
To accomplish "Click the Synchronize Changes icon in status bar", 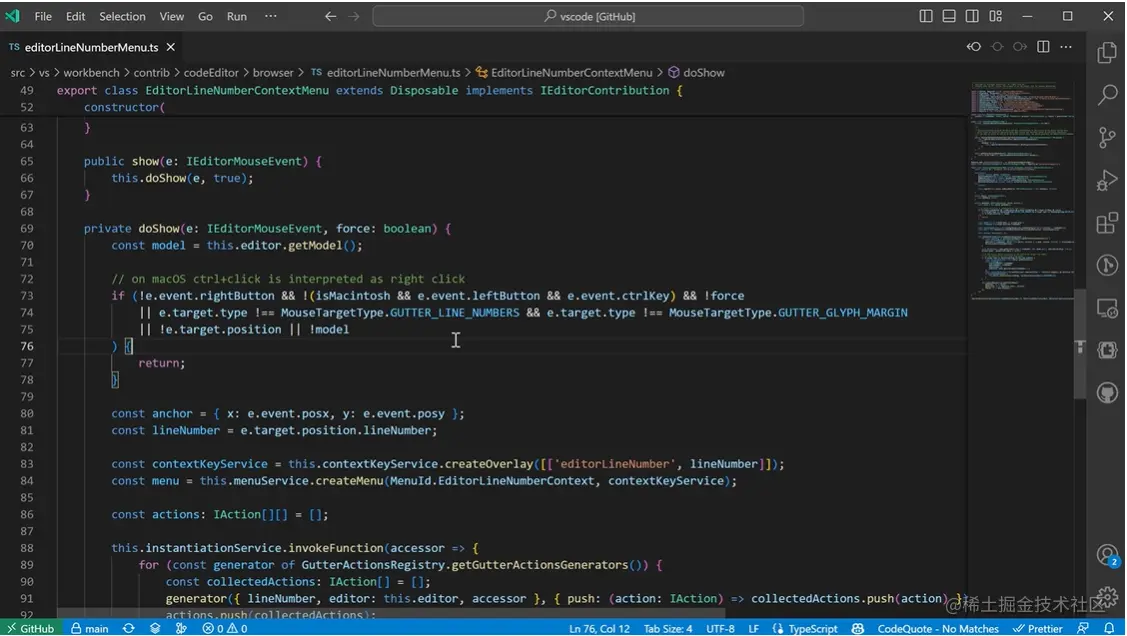I will pyautogui.click(x=129, y=628).
